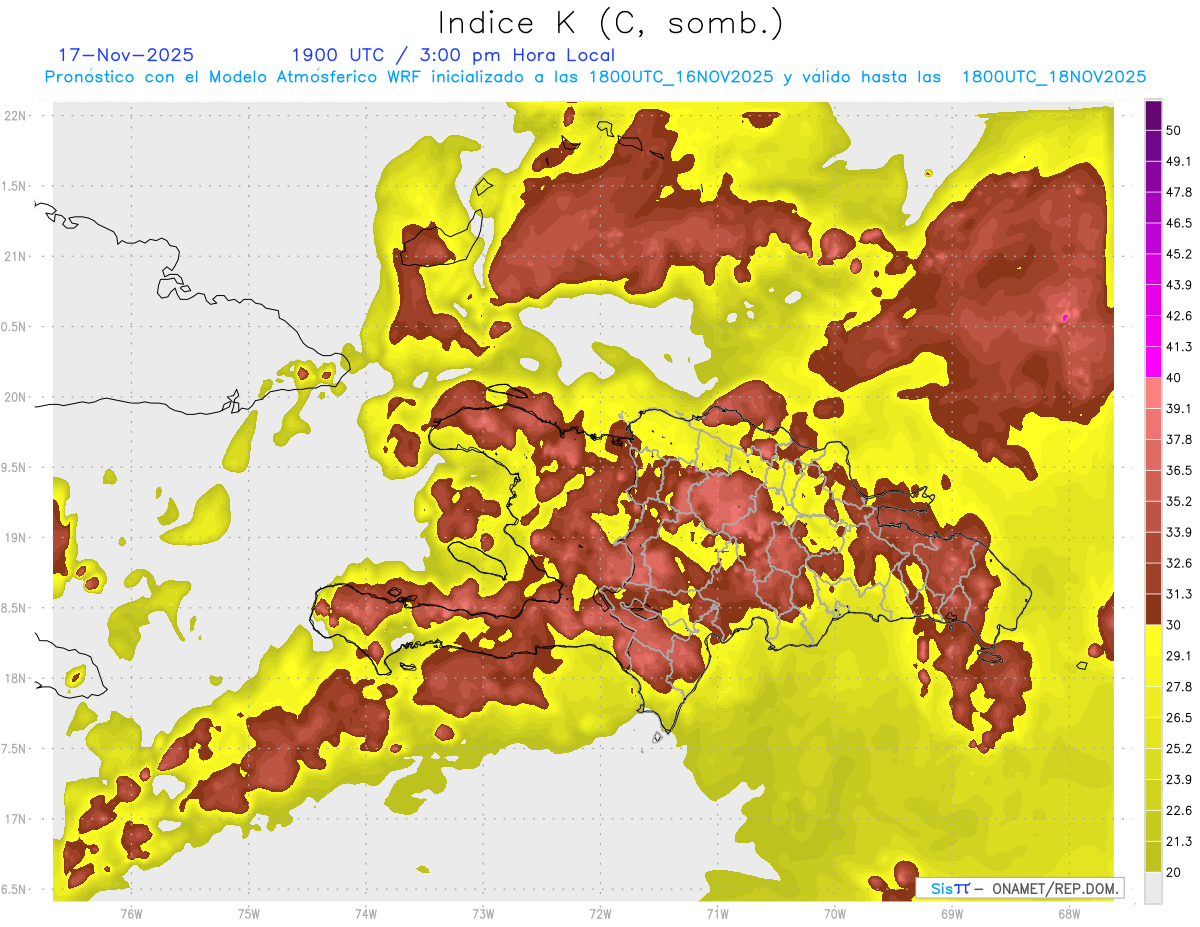This screenshot has height=927, width=1200.
Task: Click the bright yellow swatch between 29.1 and 30
Action: [x=1153, y=640]
